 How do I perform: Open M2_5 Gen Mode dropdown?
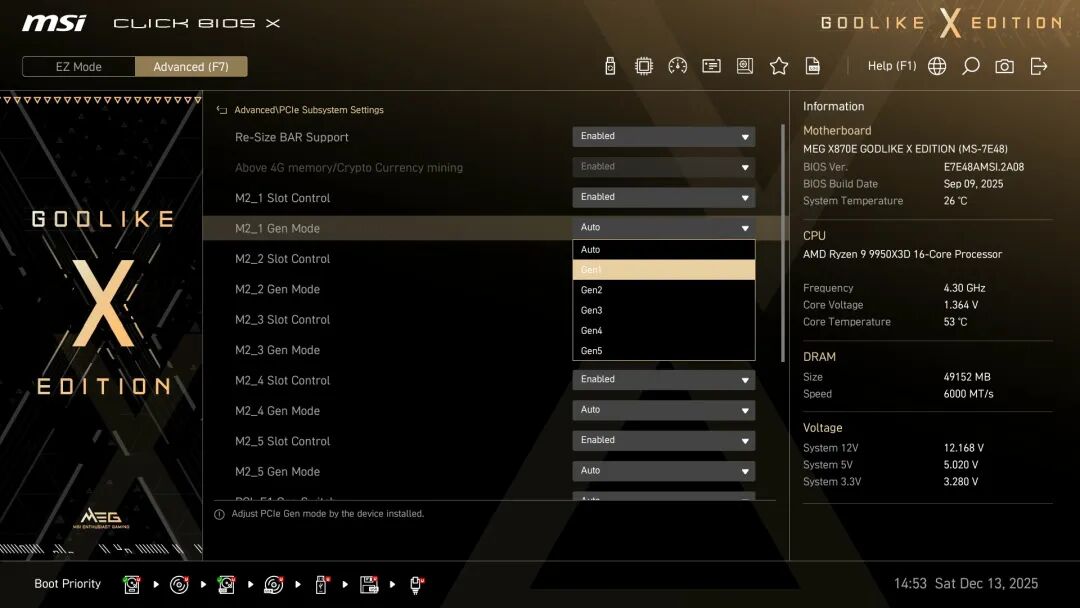663,470
